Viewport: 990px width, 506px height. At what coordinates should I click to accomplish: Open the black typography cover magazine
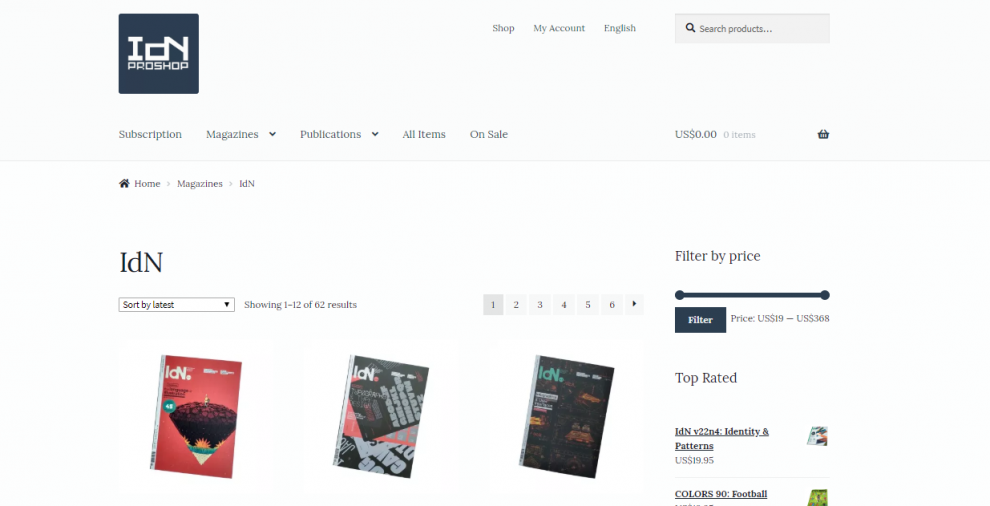coord(381,417)
